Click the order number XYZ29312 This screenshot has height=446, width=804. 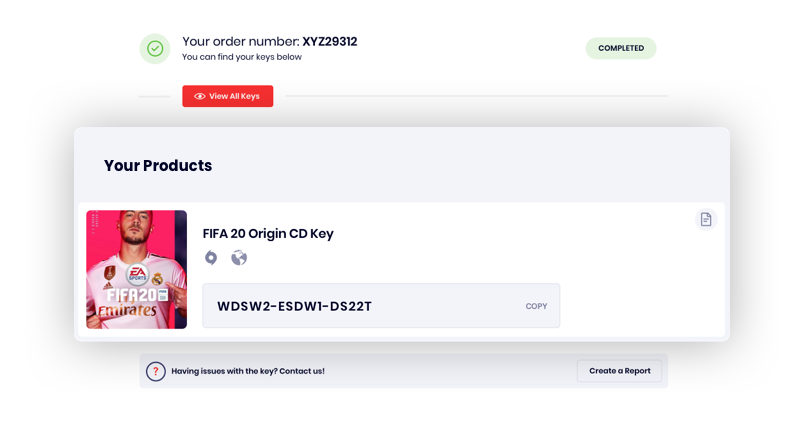(330, 42)
